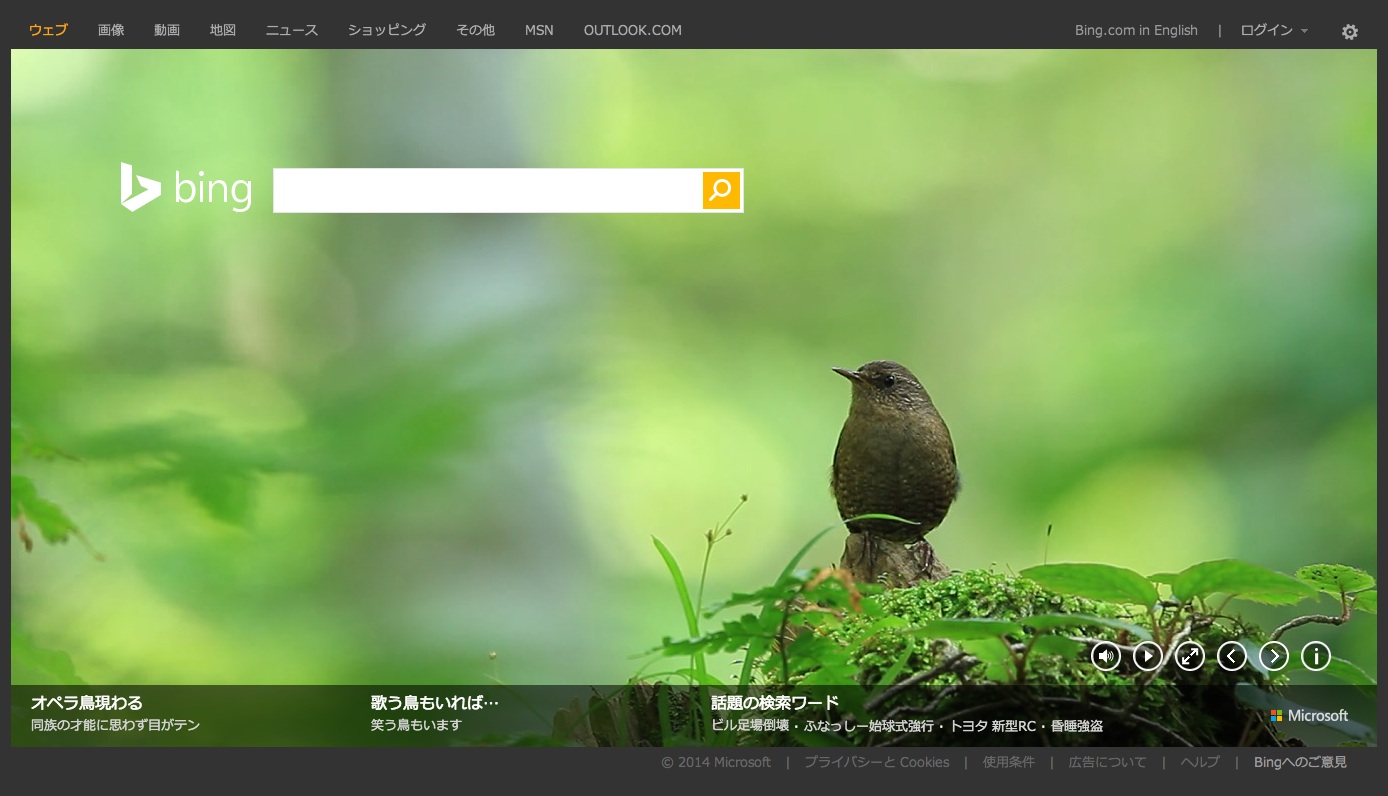The image size is (1388, 796).
Task: Select the 地図 menu item
Action: 223,30
